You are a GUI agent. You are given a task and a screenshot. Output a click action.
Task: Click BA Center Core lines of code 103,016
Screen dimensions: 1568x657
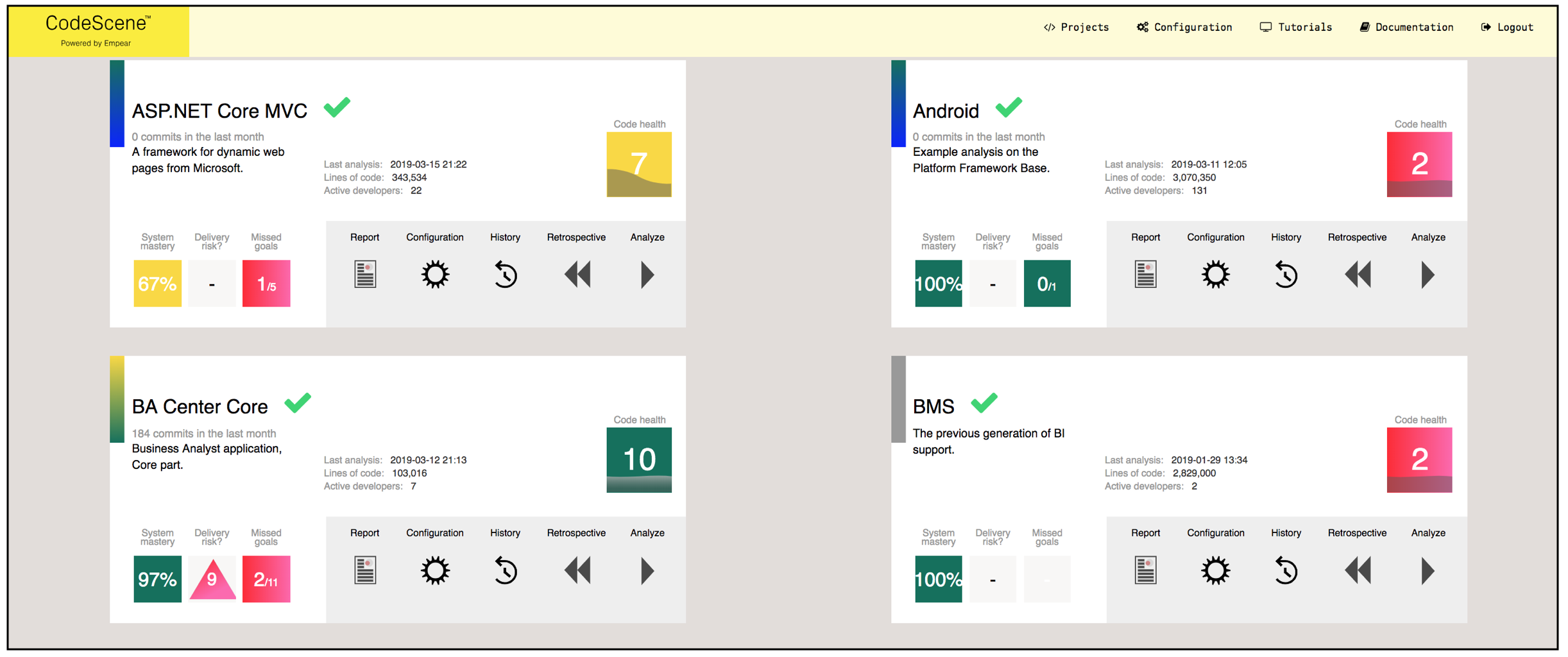coord(409,474)
